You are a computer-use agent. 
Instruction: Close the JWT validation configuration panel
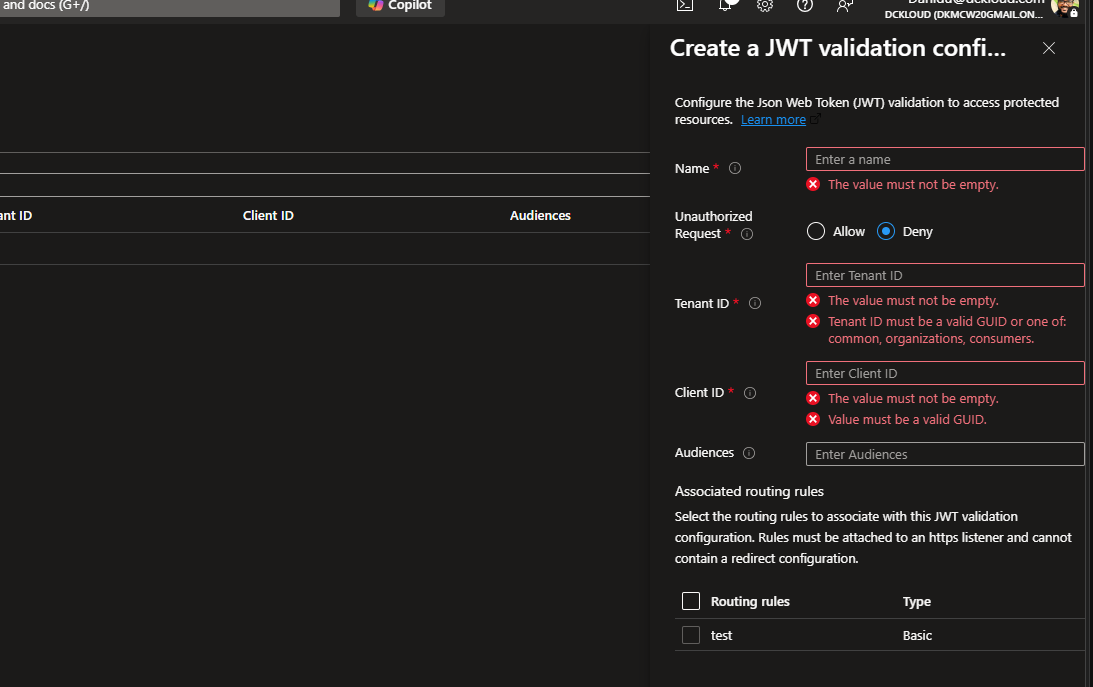click(x=1049, y=48)
